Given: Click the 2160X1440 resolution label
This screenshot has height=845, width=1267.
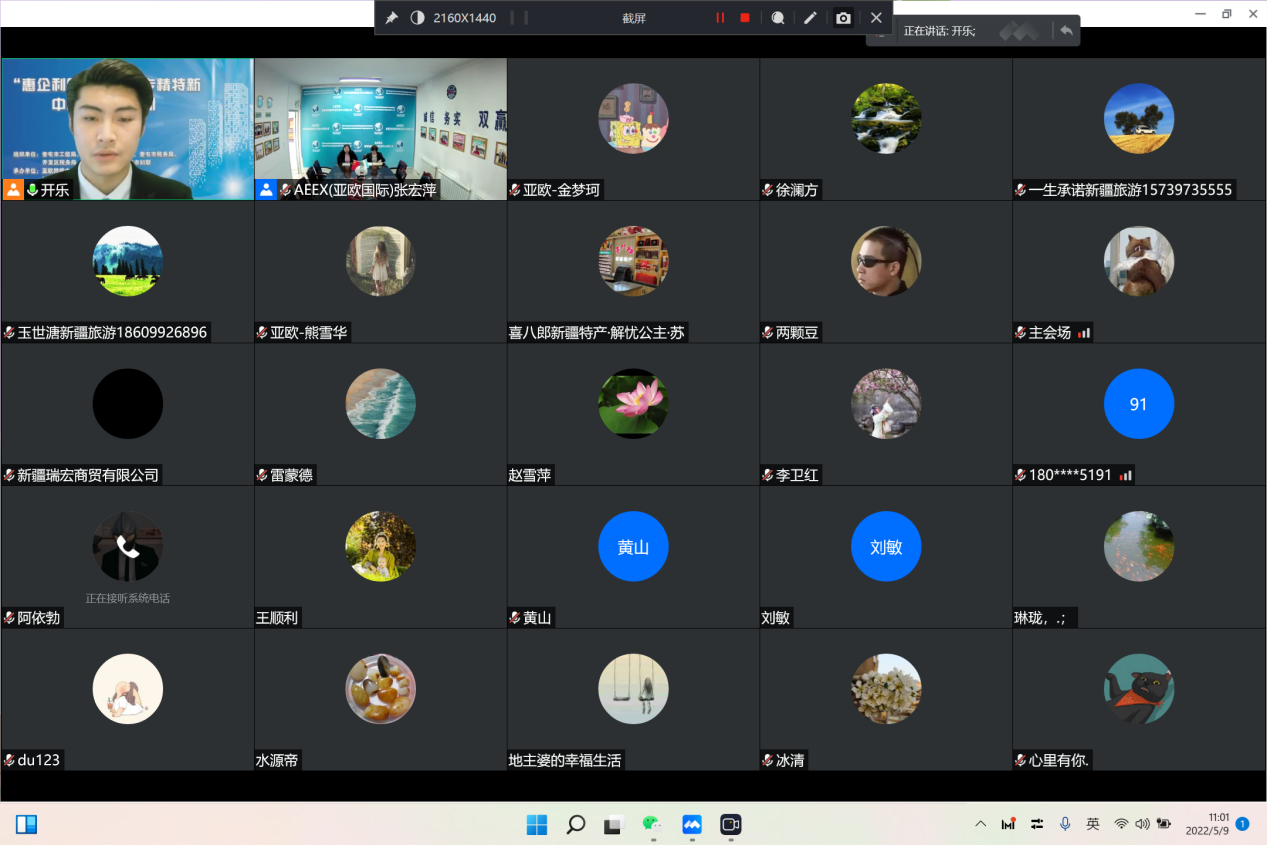Looking at the screenshot, I should 464,18.
